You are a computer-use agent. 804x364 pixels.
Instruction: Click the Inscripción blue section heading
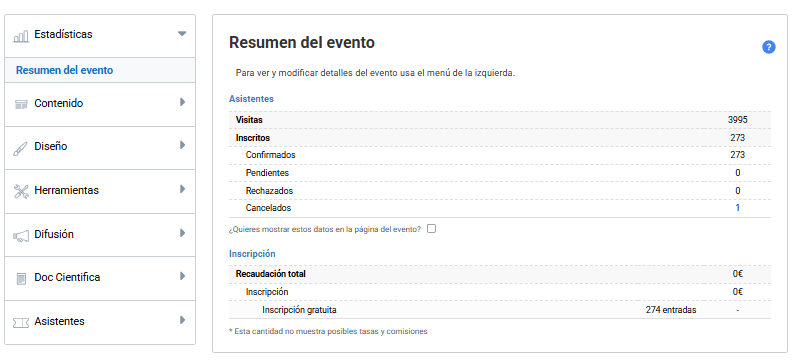point(252,254)
